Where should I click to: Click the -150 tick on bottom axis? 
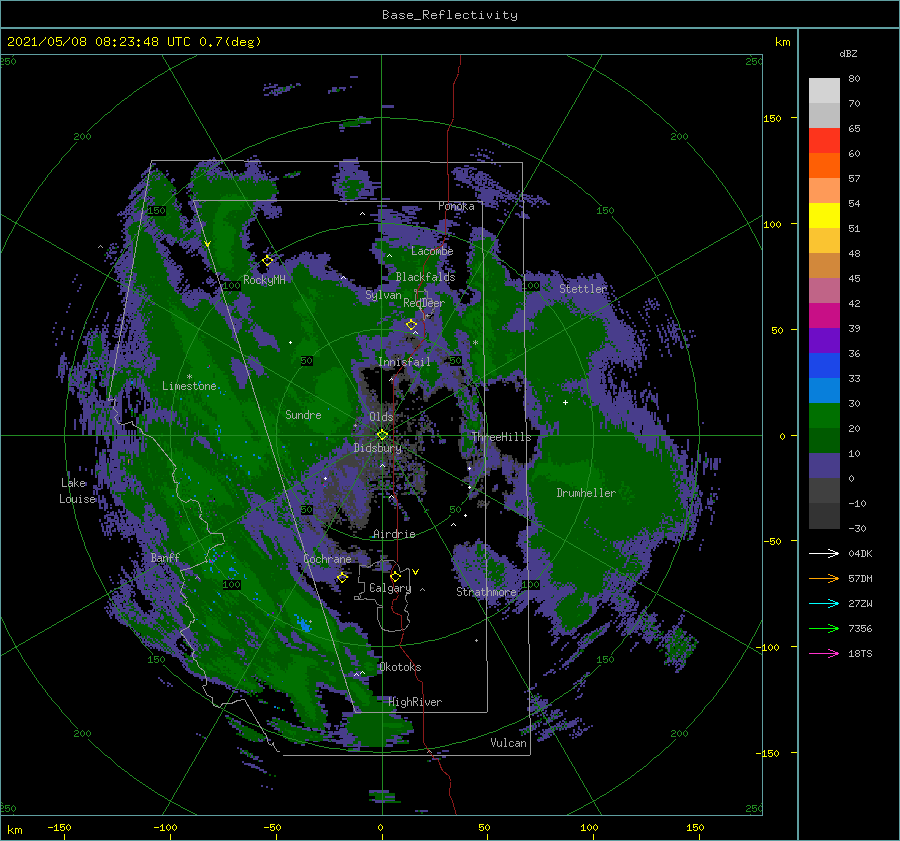[59, 827]
